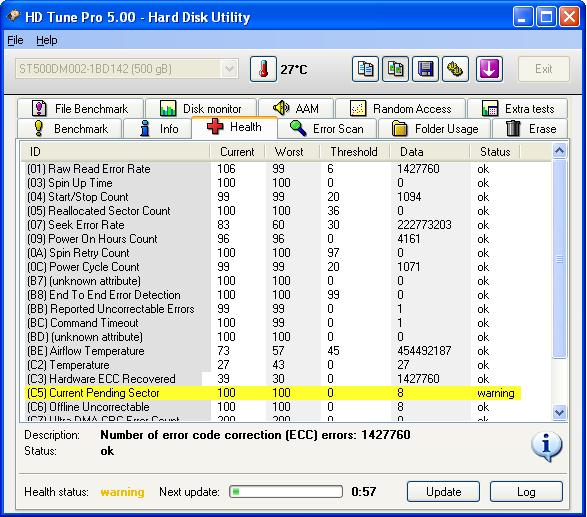This screenshot has width=587, height=517.
Task: Click the yellow Health status warning text
Action: coord(122,492)
